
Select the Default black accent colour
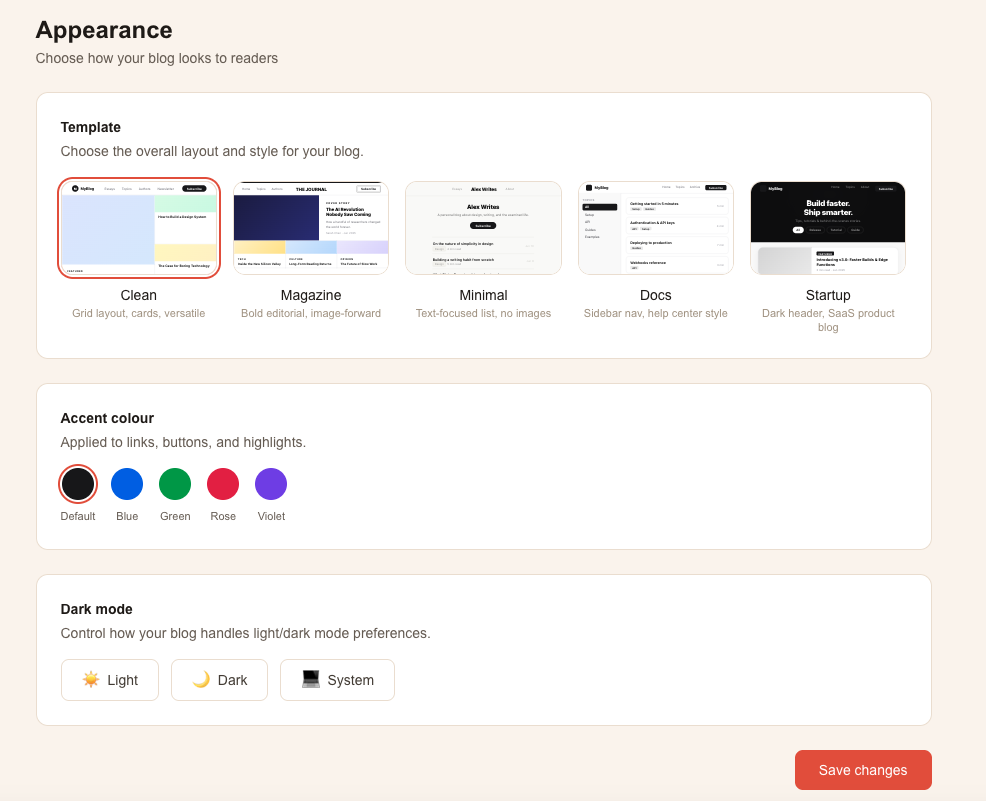click(78, 484)
